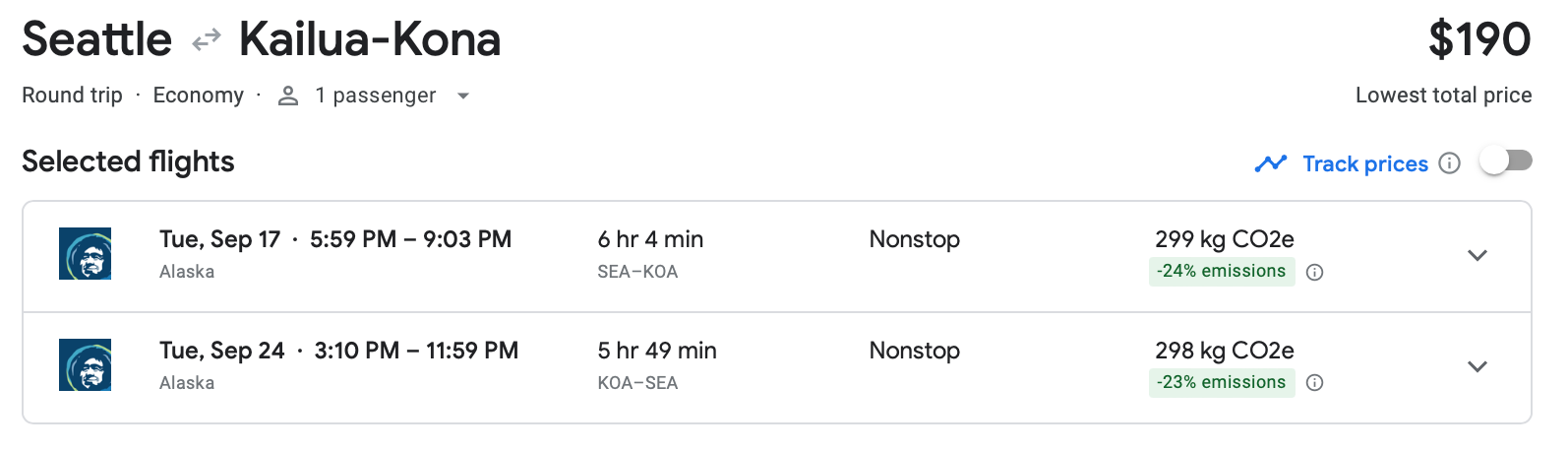This screenshot has width=1568, height=451.
Task: Click the -23% emissions badge
Action: (1221, 383)
